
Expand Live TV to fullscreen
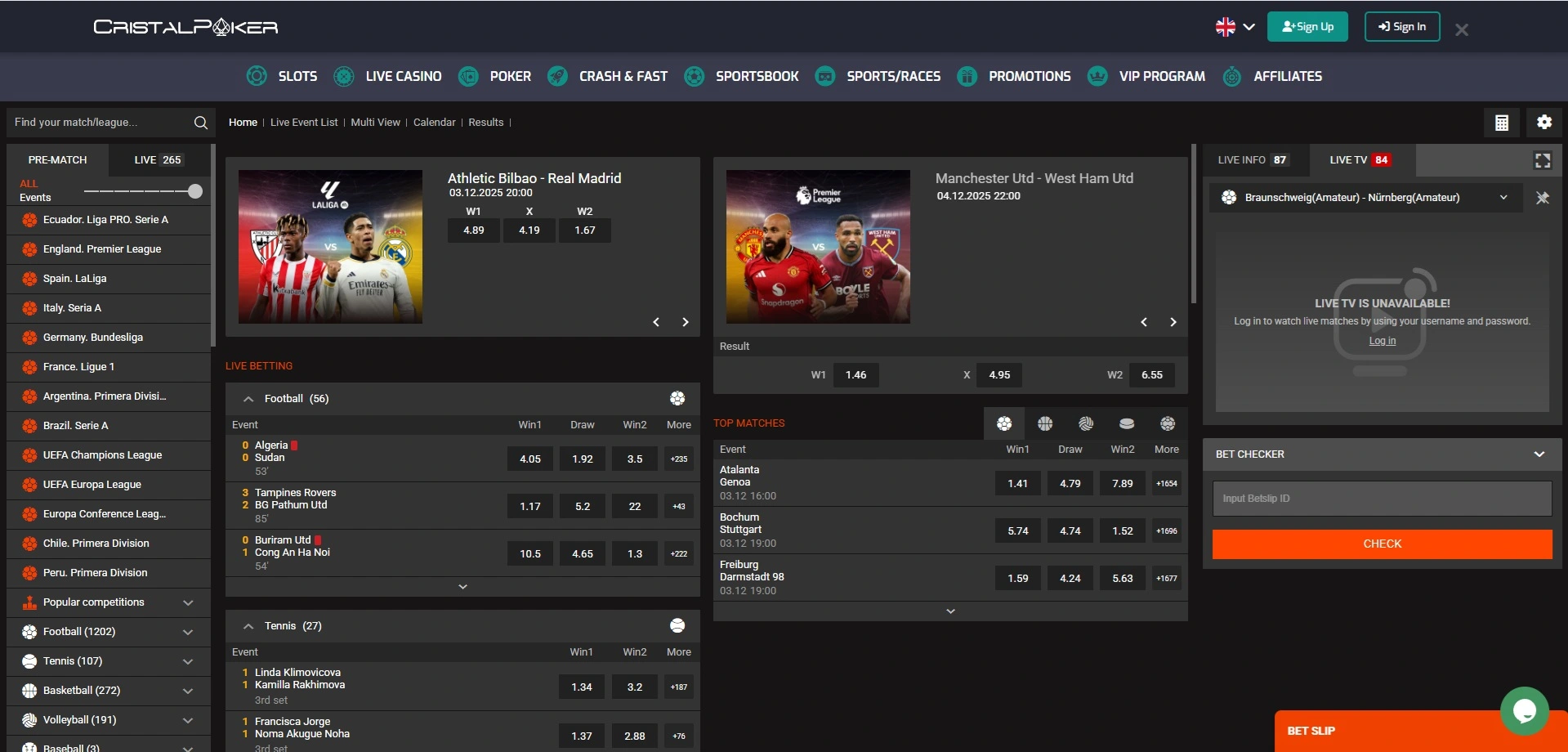pyautogui.click(x=1542, y=160)
